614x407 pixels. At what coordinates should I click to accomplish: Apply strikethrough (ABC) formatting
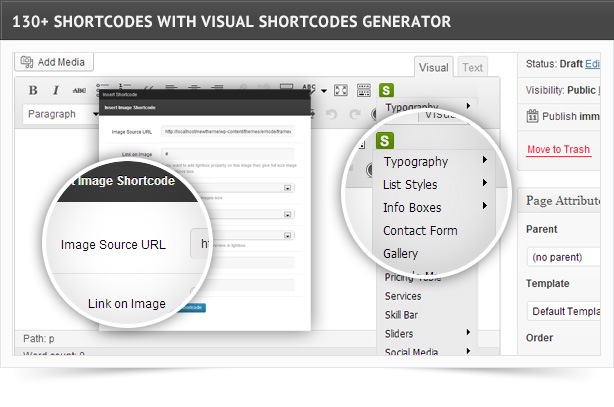80,90
